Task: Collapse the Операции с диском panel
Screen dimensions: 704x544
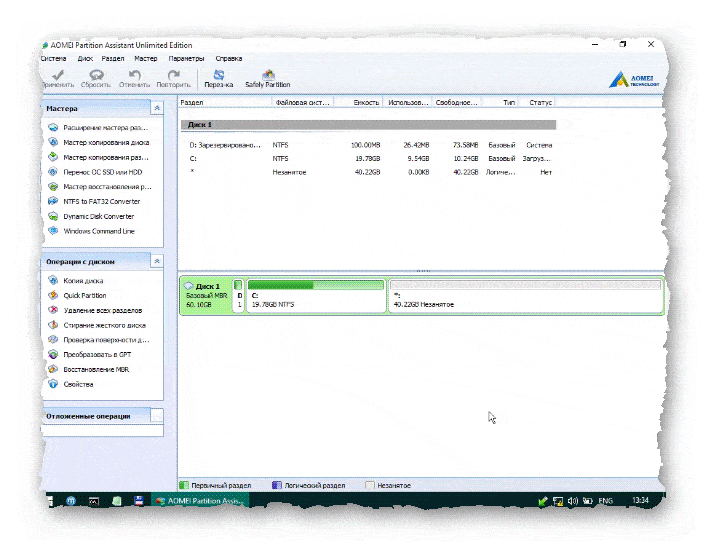Action: tap(157, 261)
